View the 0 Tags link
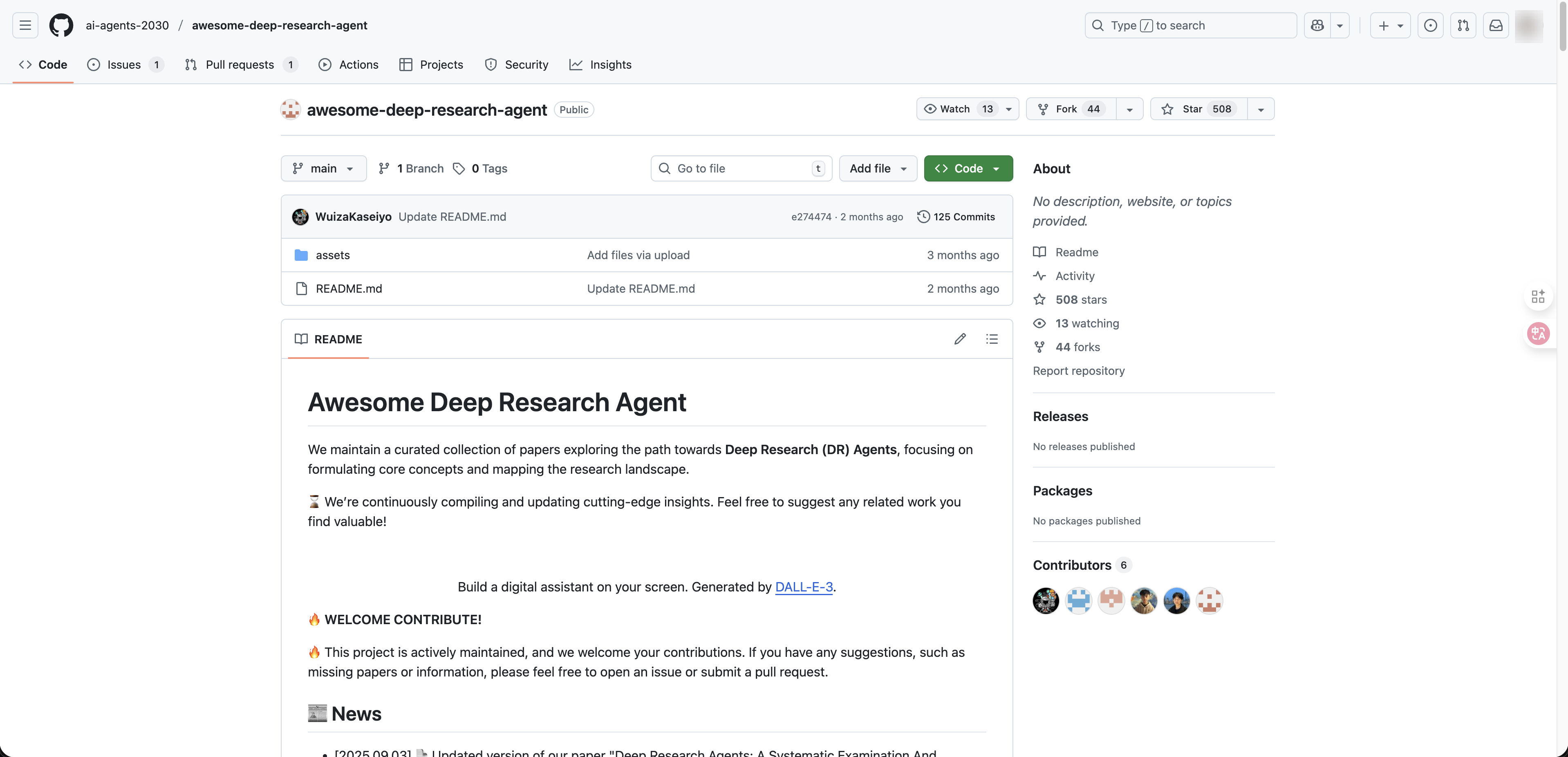The height and width of the screenshot is (757, 1568). pos(480,168)
